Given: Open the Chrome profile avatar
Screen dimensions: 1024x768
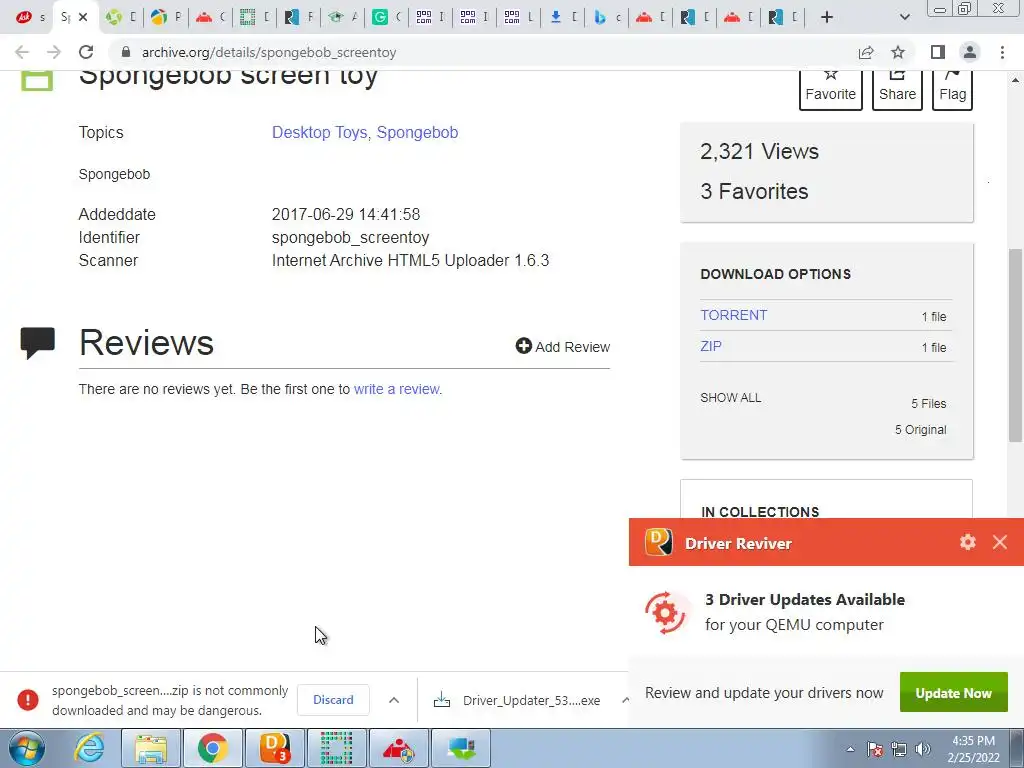Looking at the screenshot, I should 970,52.
